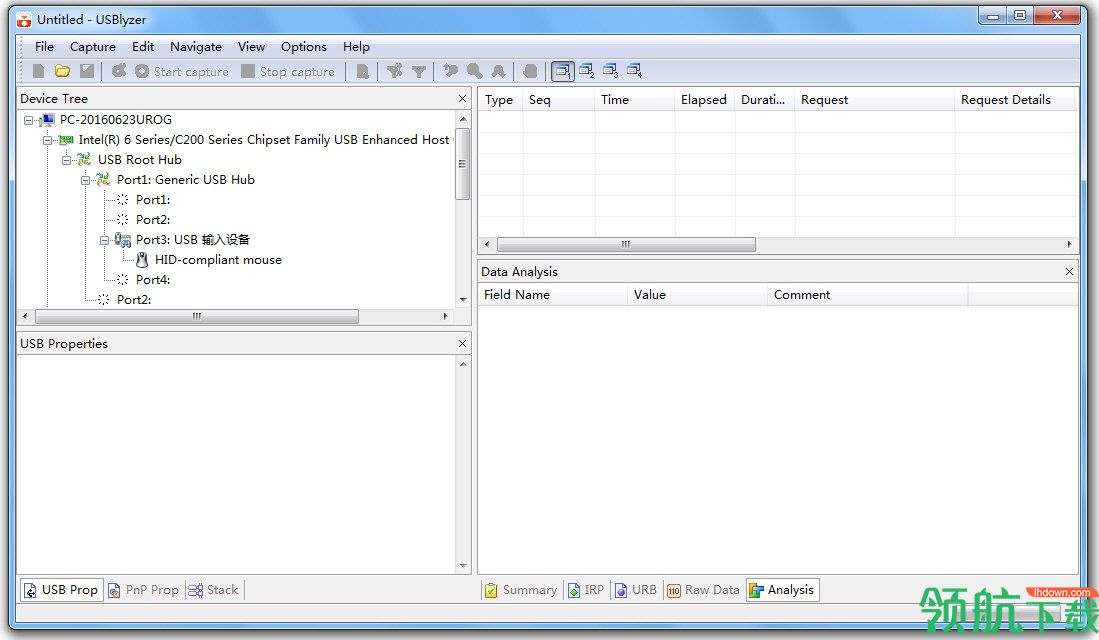Open the View menu

pyautogui.click(x=251, y=47)
